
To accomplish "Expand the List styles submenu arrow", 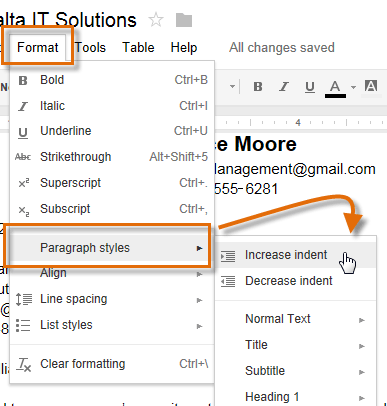I will [x=199, y=326].
